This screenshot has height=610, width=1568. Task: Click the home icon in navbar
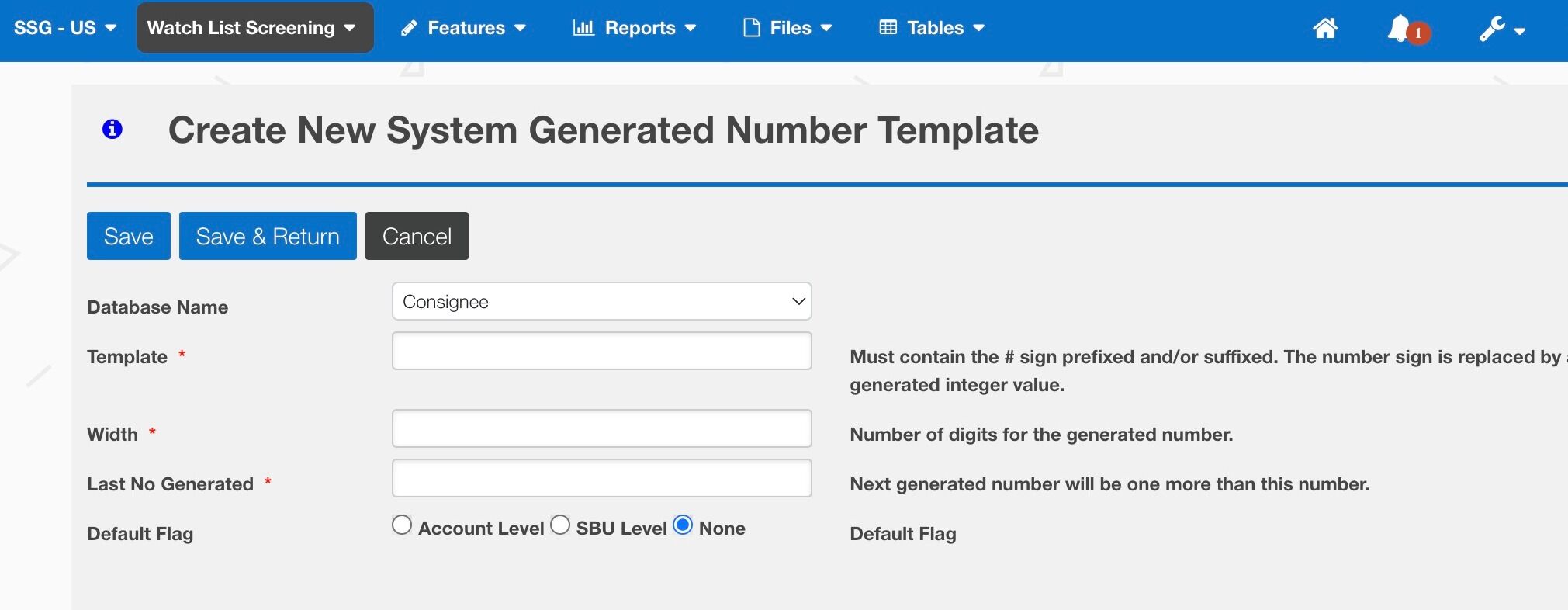[1325, 28]
